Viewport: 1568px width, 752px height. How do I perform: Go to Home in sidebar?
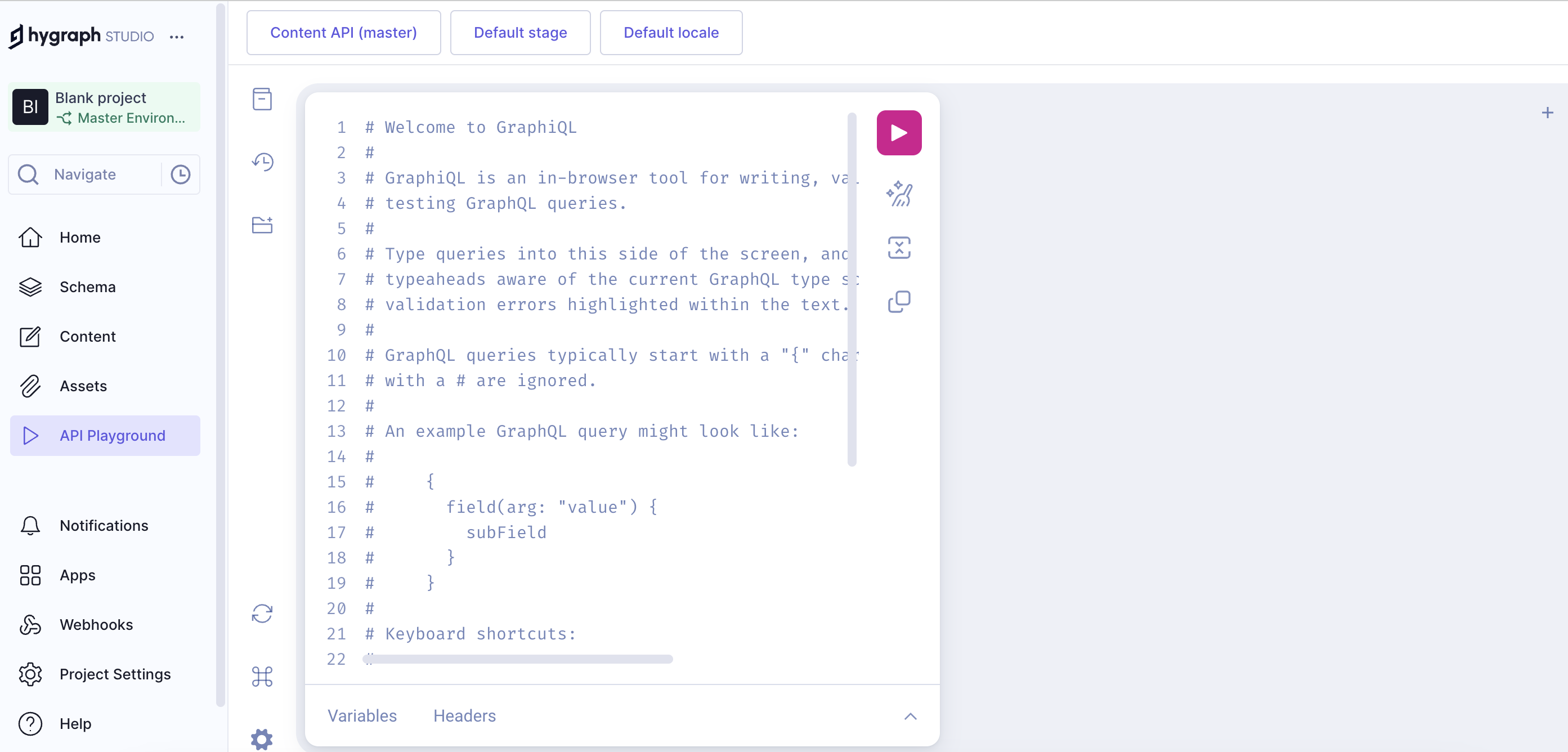click(x=105, y=238)
